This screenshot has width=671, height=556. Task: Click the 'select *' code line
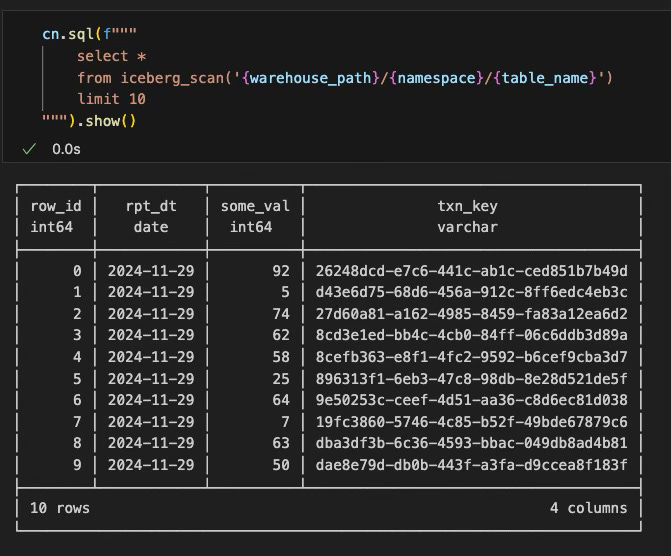pos(112,56)
